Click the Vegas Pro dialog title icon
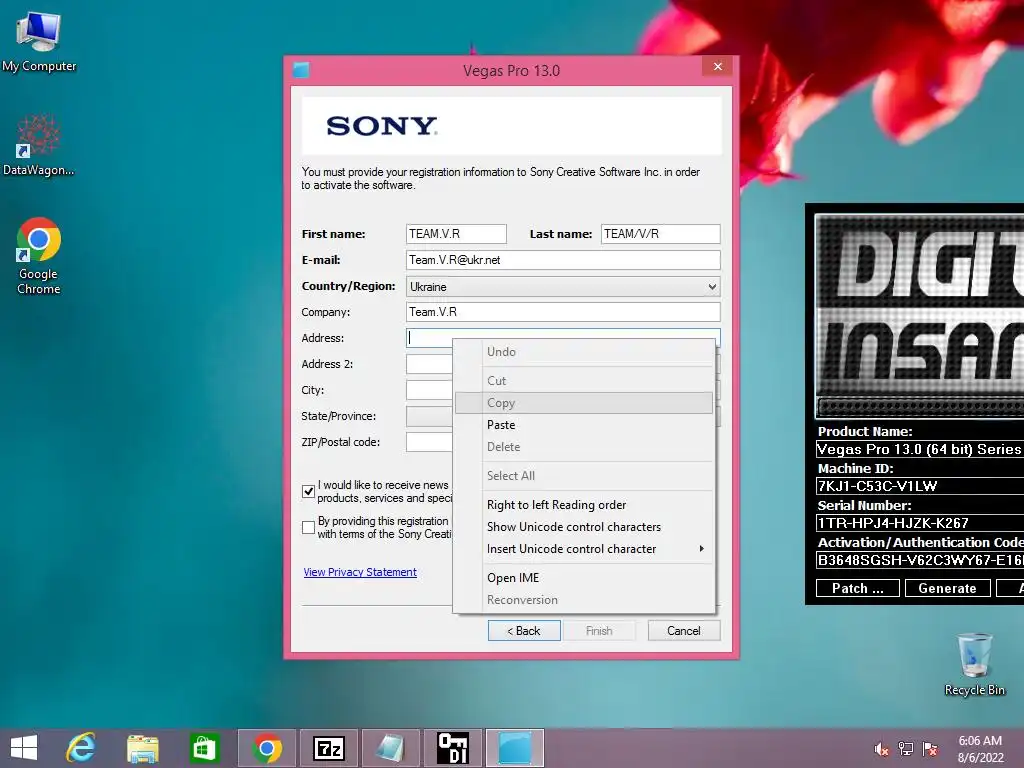The width and height of the screenshot is (1024, 768). 301,70
